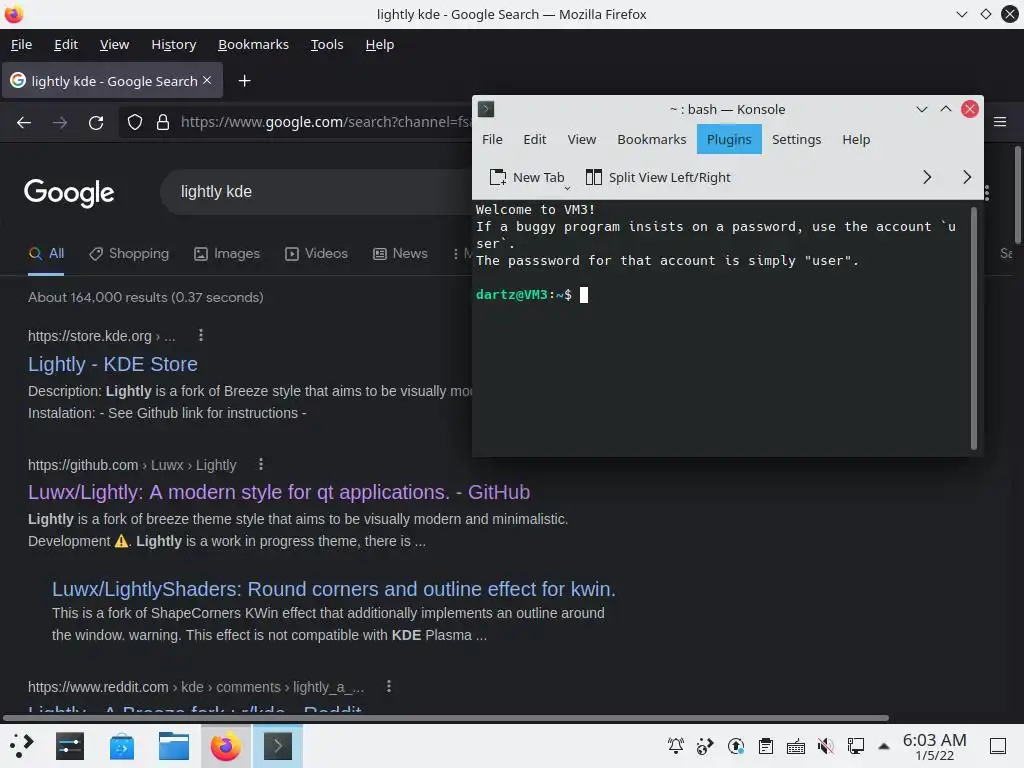This screenshot has width=1024, height=768.
Task: Click the Konsole window terminal icon
Action: 486,109
